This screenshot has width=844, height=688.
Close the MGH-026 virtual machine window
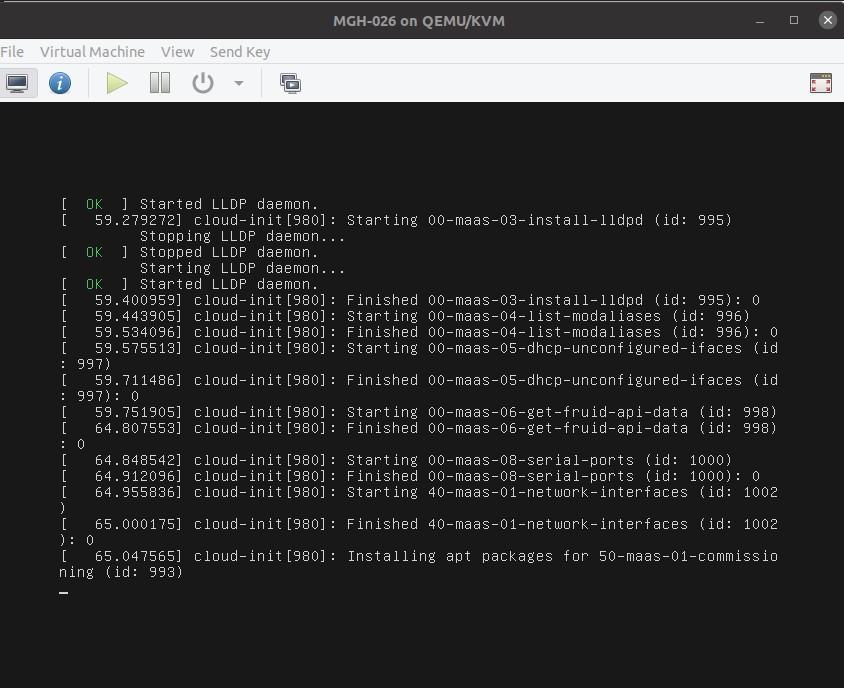pos(827,20)
